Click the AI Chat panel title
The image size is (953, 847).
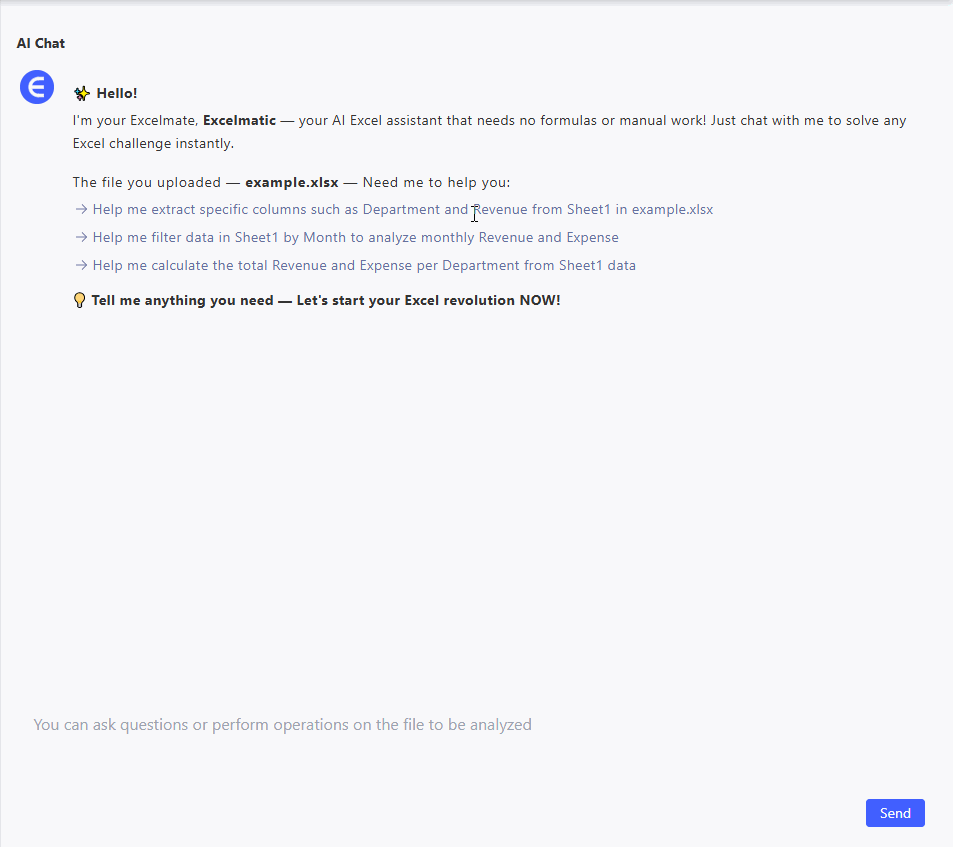(41, 43)
